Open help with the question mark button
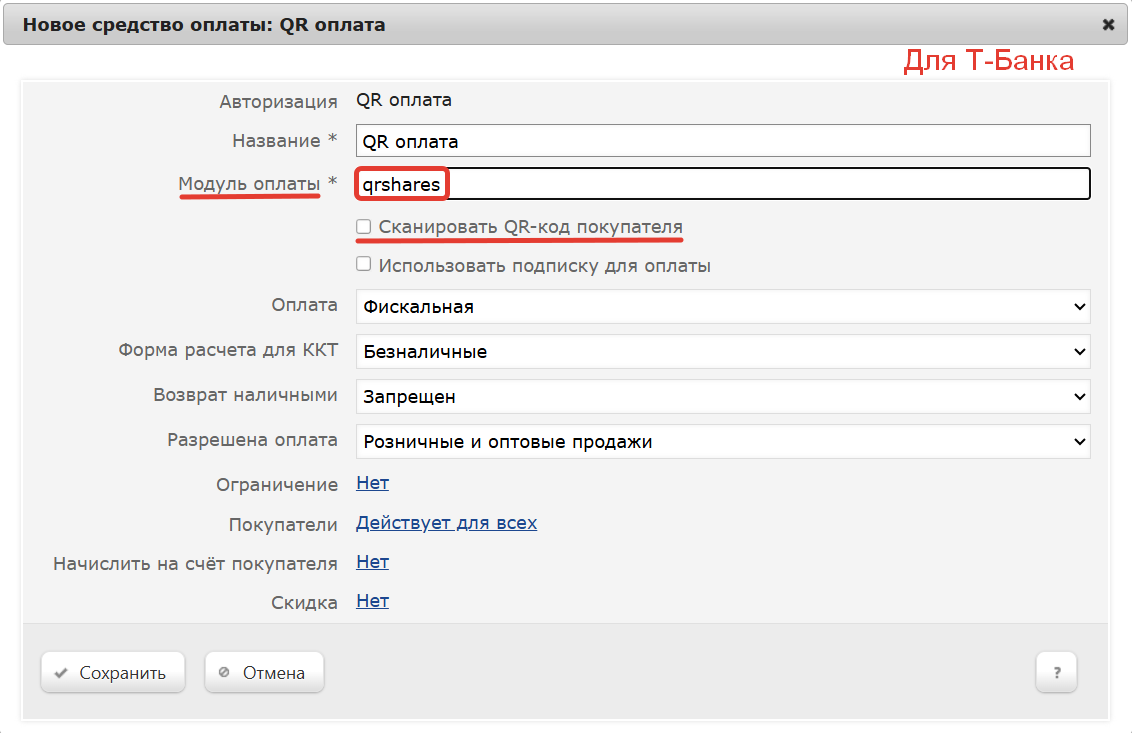 [x=1056, y=673]
